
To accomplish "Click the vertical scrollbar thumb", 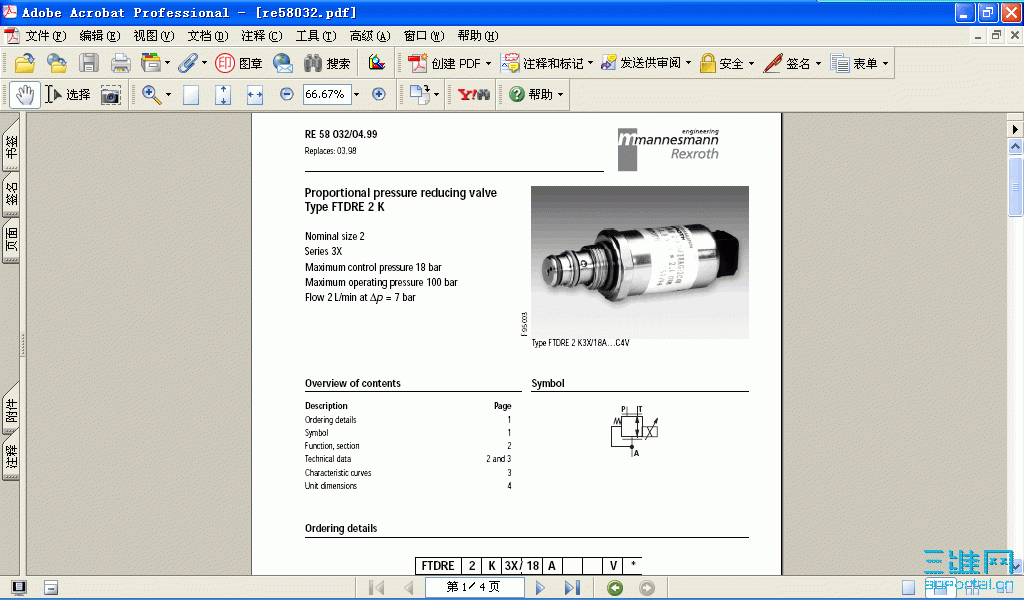I will tap(1015, 186).
